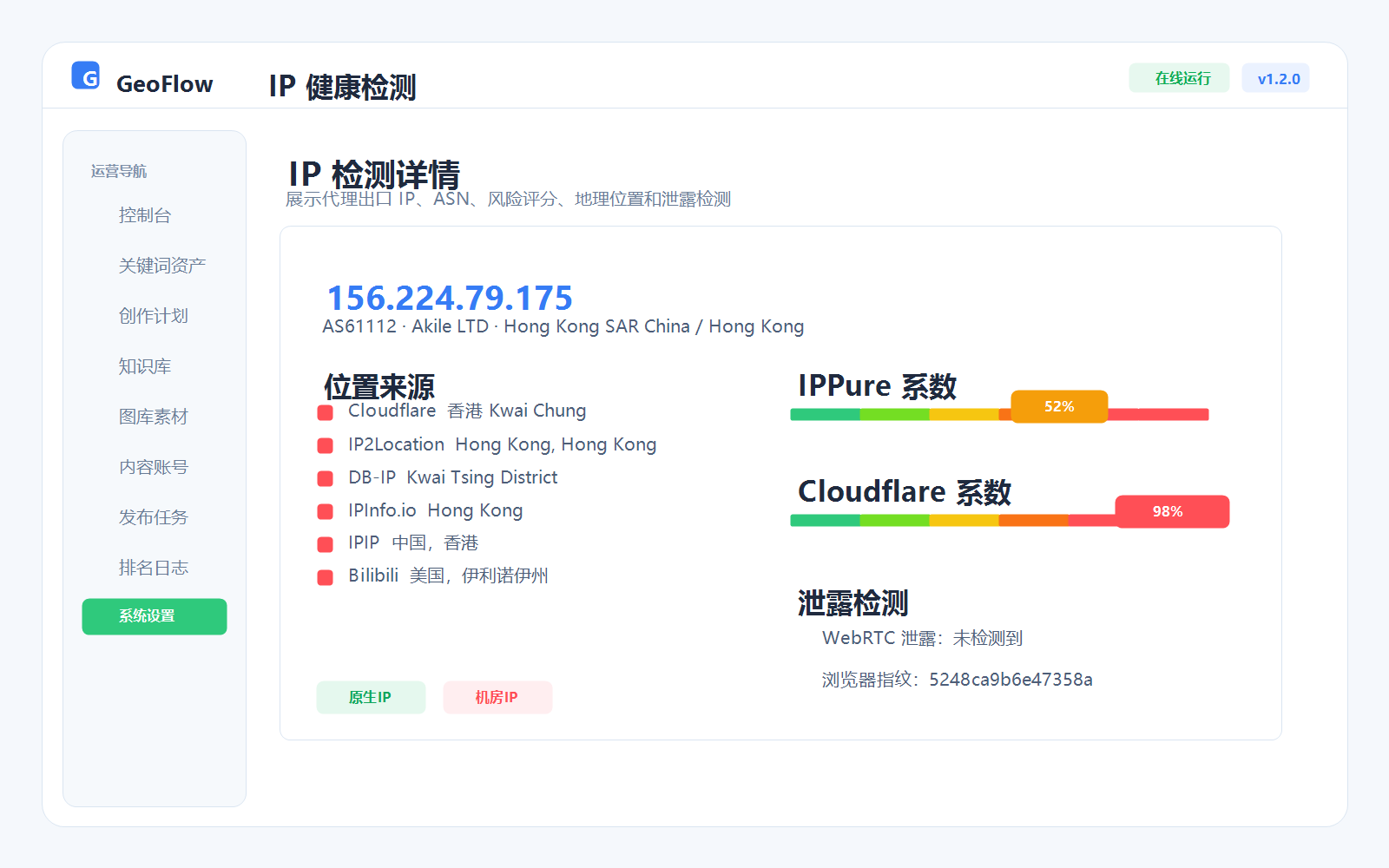Click the IP address 156.224.79.175
The width and height of the screenshot is (1389, 868).
click(x=450, y=299)
